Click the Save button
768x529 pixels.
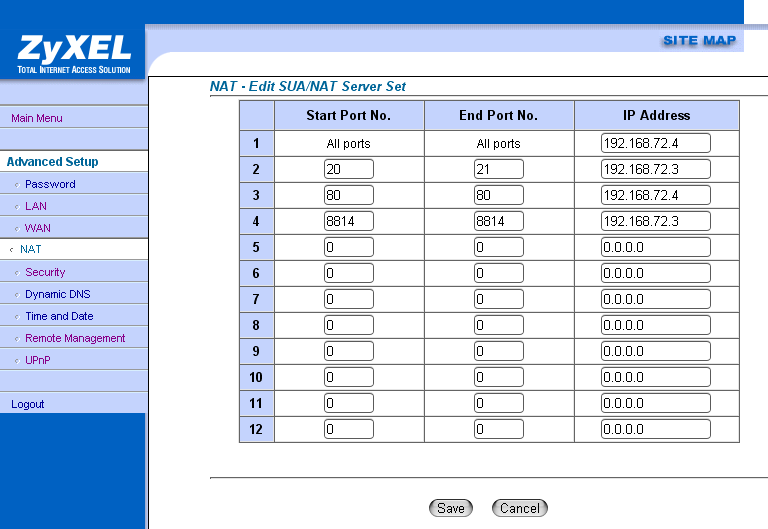point(451,508)
